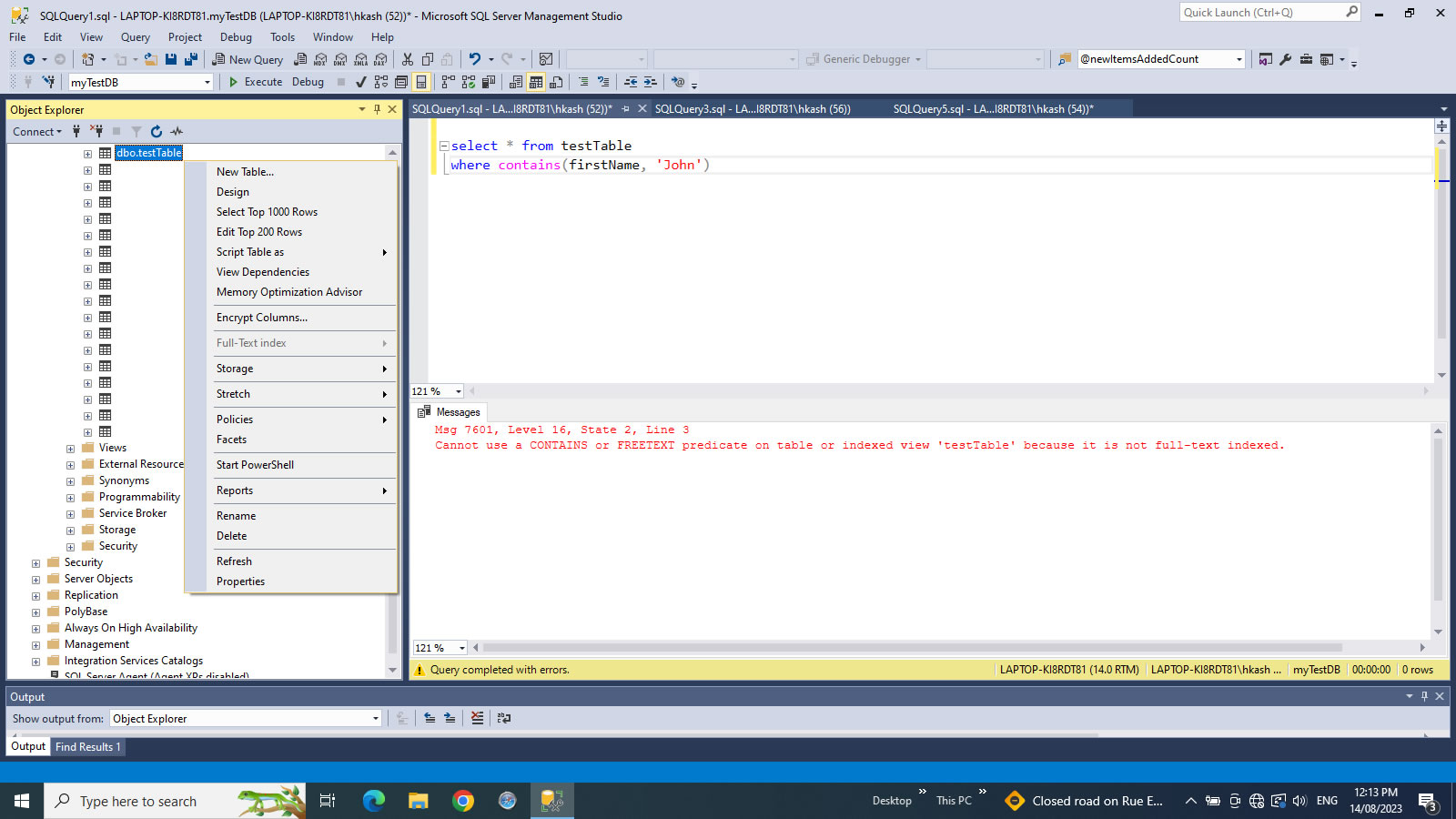Toggle Include Actual Execution Plan

click(448, 82)
